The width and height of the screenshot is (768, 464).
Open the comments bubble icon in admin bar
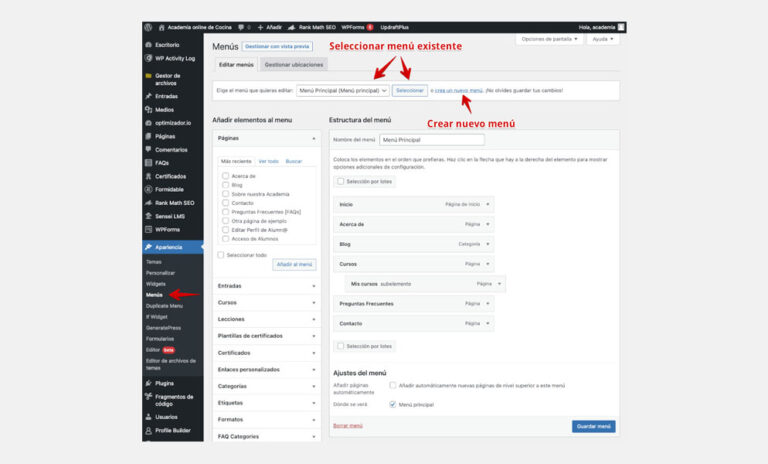pos(241,27)
